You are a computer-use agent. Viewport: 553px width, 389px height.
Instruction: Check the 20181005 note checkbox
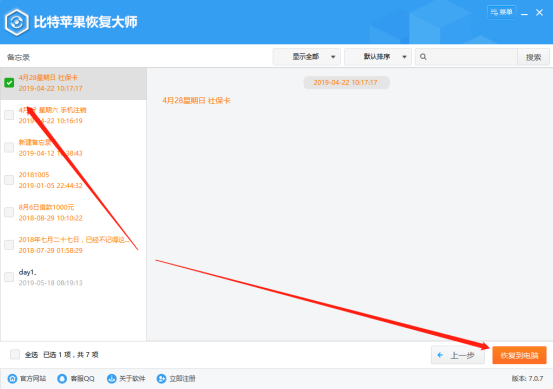(9, 180)
